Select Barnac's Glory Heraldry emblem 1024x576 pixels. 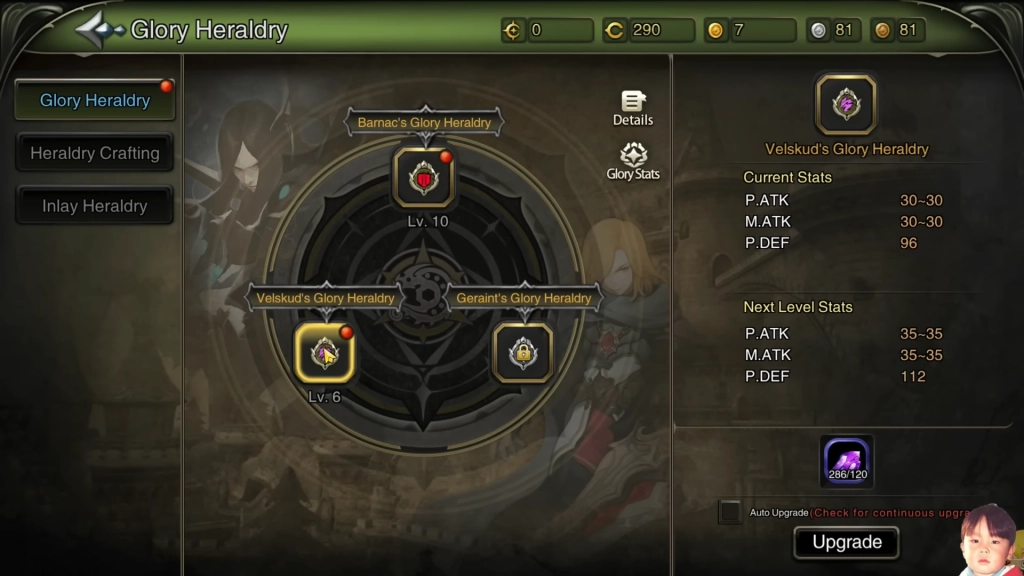tap(424, 178)
